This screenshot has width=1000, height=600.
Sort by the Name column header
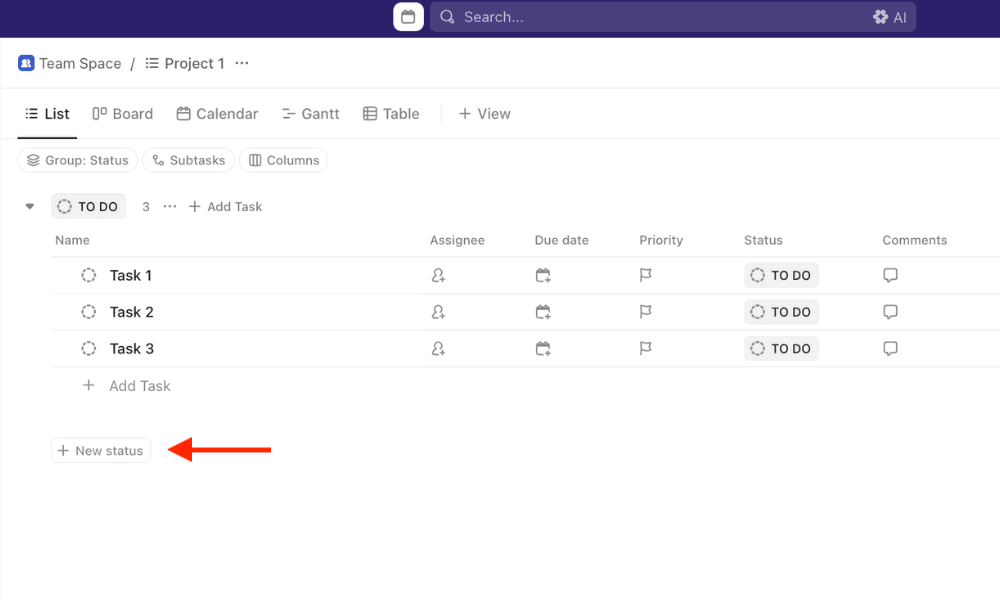click(72, 240)
